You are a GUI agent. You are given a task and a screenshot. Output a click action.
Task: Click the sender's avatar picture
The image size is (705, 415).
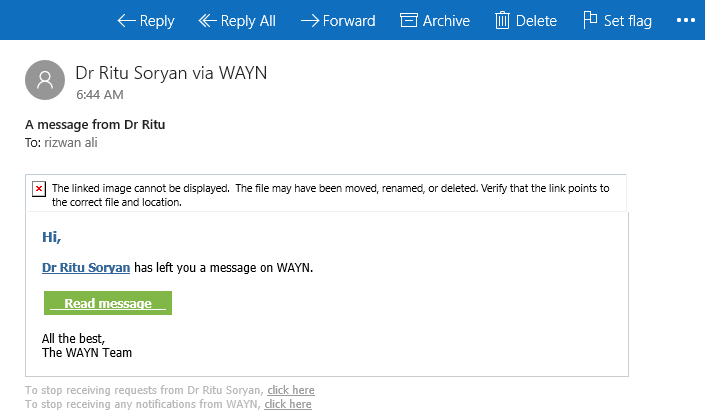(x=44, y=79)
